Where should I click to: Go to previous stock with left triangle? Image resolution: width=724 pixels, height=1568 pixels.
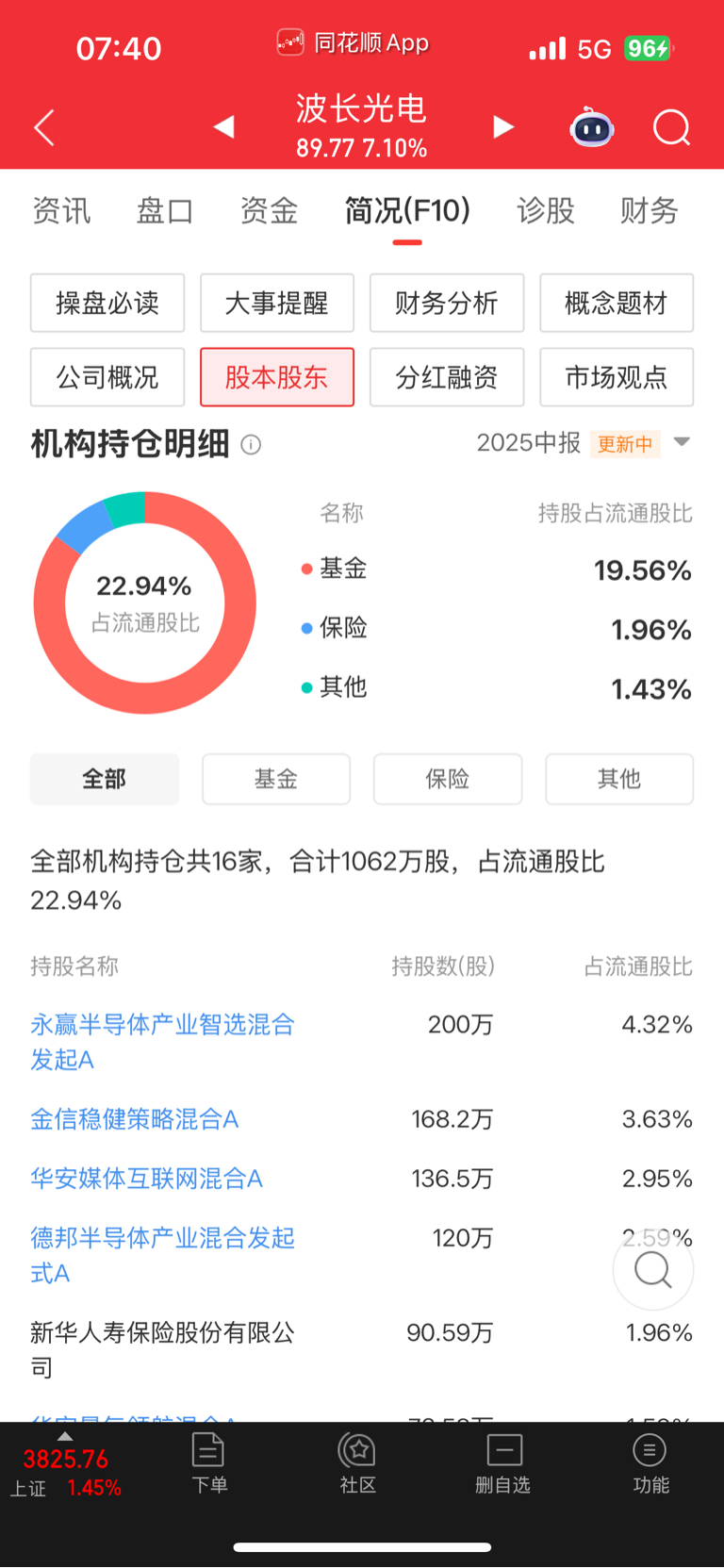click(223, 126)
